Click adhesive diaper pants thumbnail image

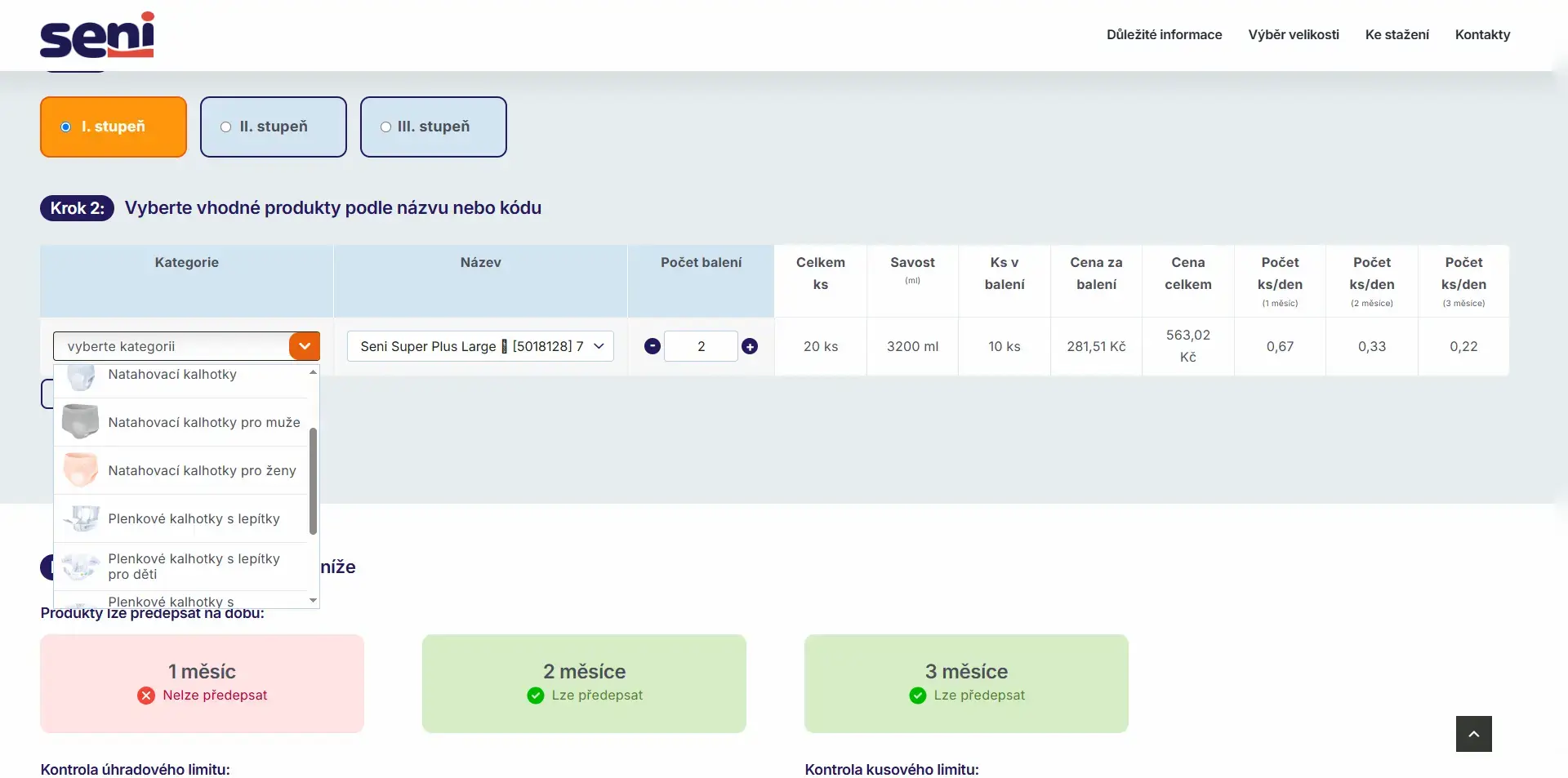(x=80, y=518)
